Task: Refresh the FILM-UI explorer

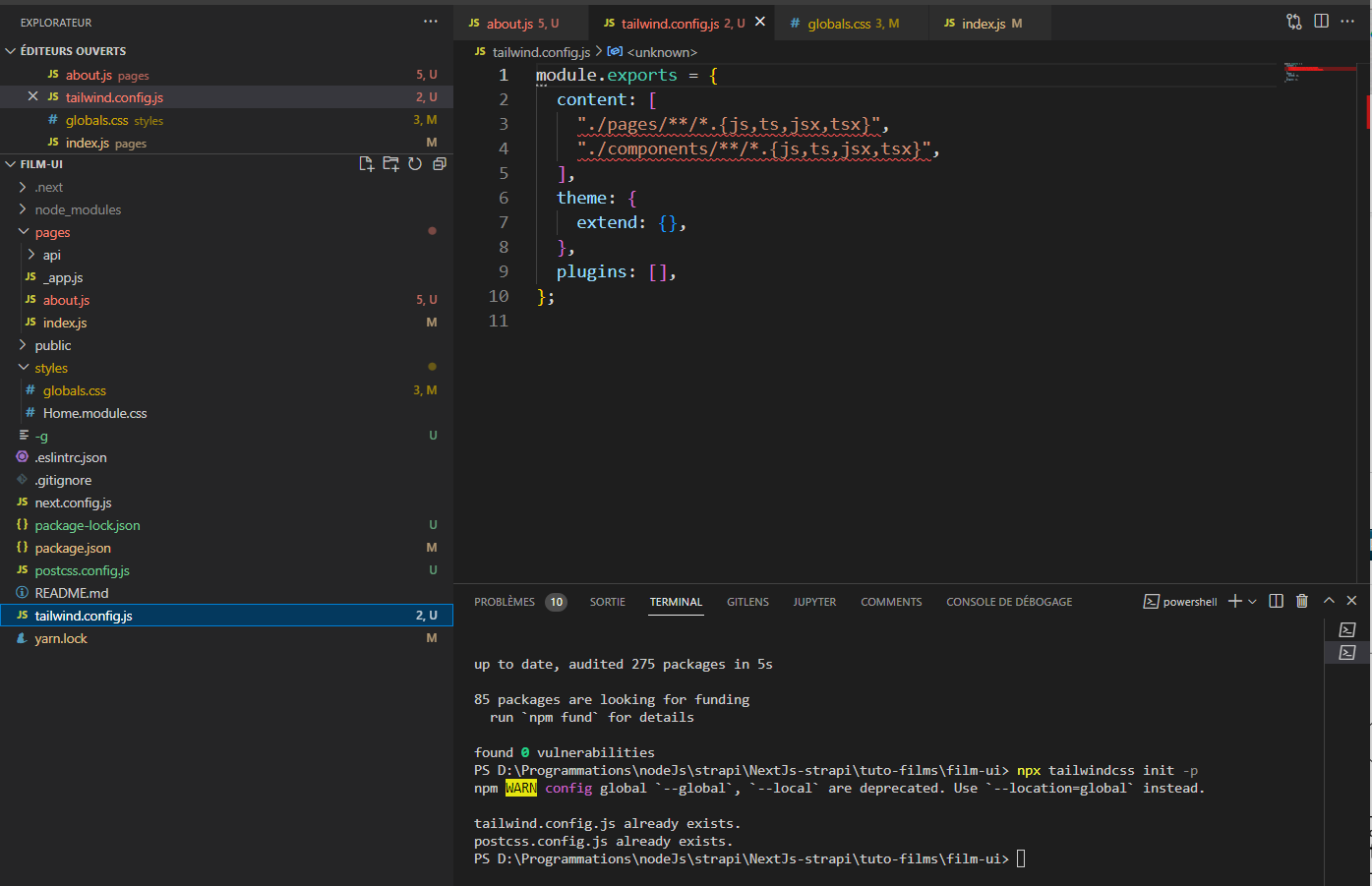Action: tap(414, 163)
